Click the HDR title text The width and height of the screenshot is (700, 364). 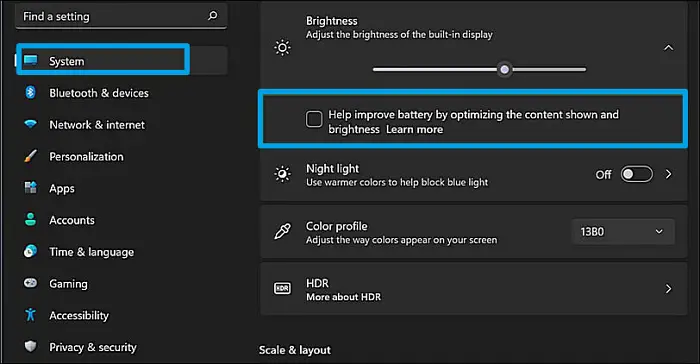click(317, 283)
